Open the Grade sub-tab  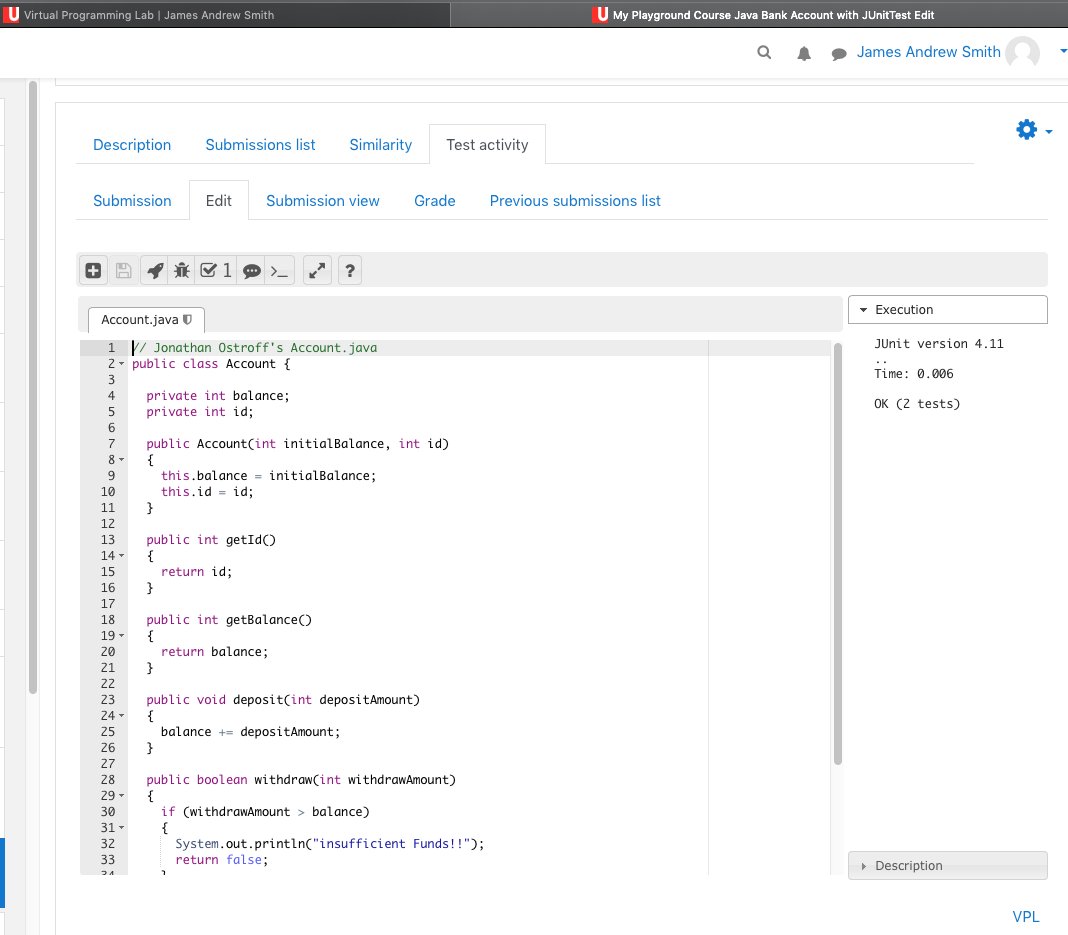pos(435,201)
